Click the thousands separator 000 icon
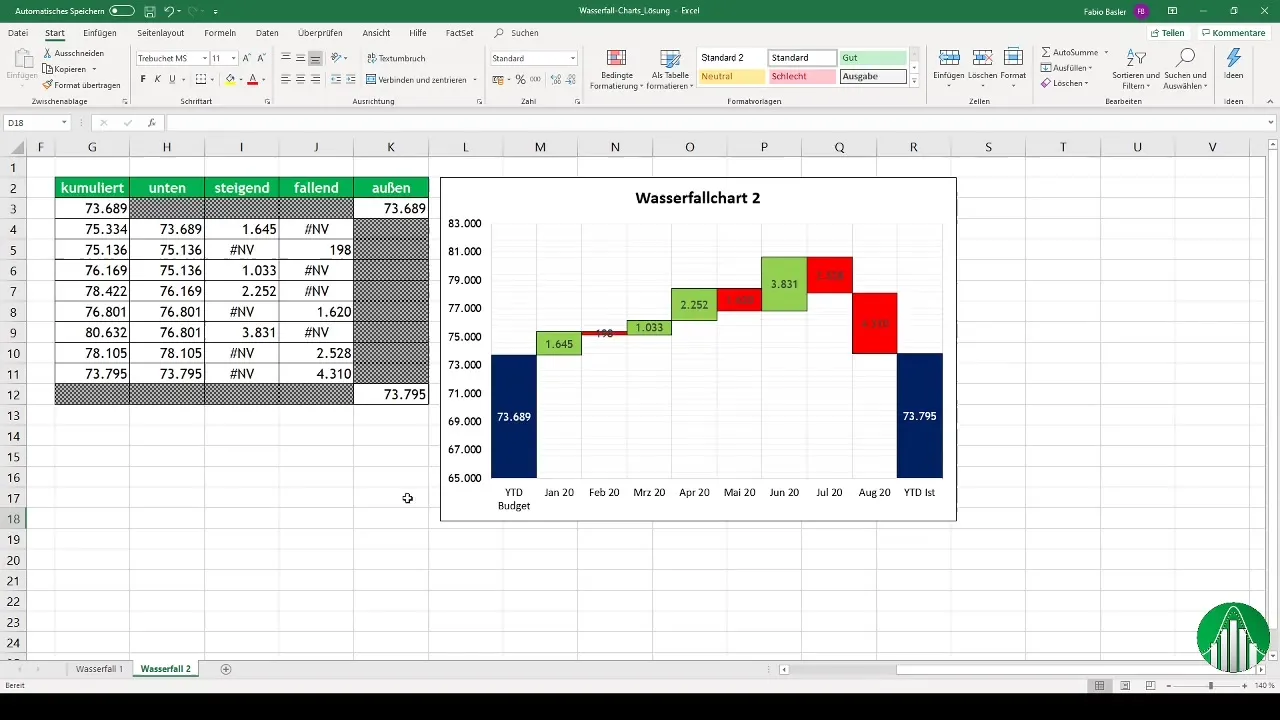This screenshot has width=1280, height=720. (535, 79)
